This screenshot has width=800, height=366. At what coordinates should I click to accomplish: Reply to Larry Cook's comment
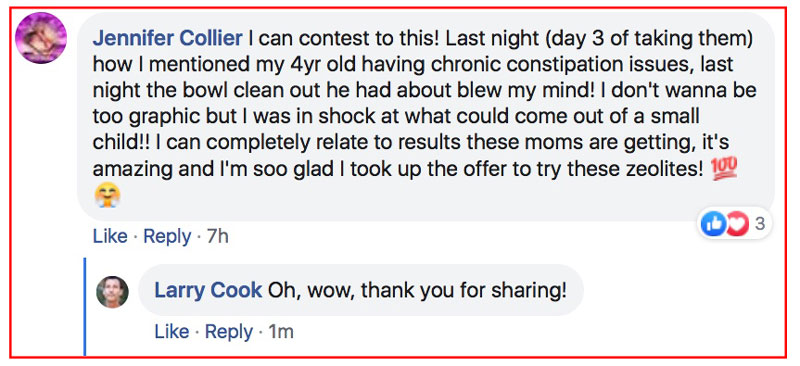229,332
